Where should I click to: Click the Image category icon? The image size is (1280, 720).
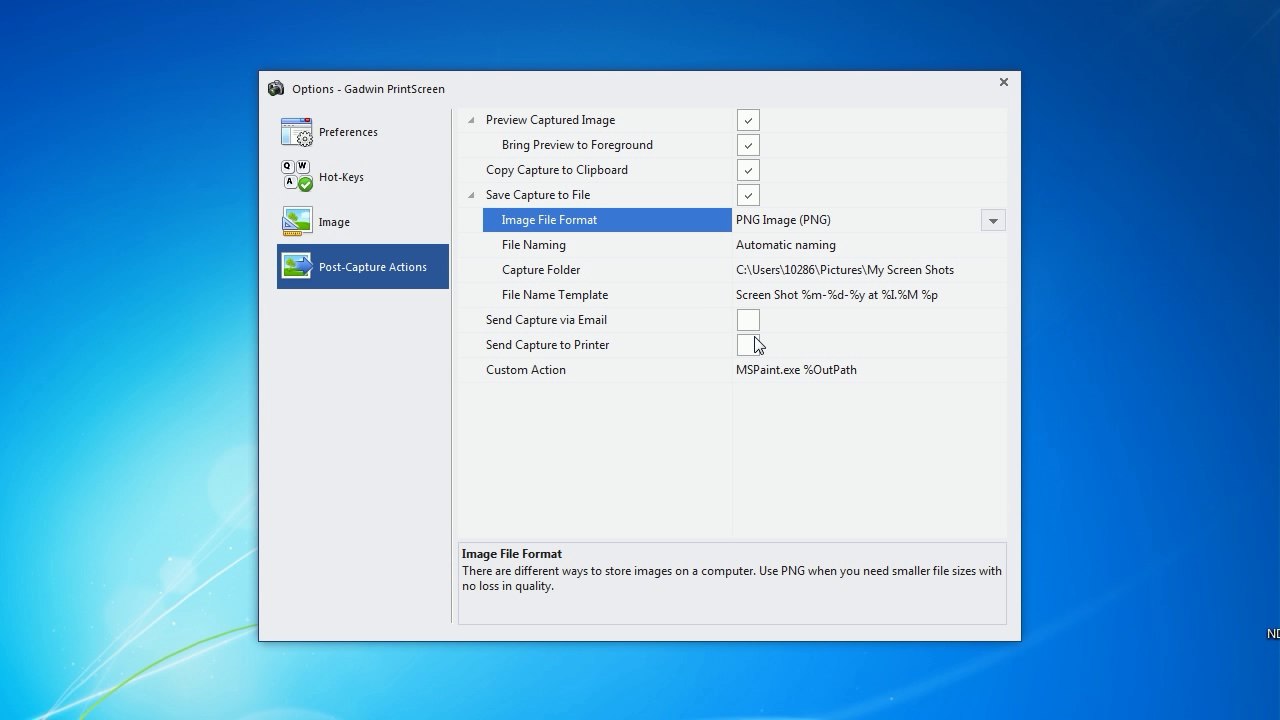pyautogui.click(x=296, y=221)
